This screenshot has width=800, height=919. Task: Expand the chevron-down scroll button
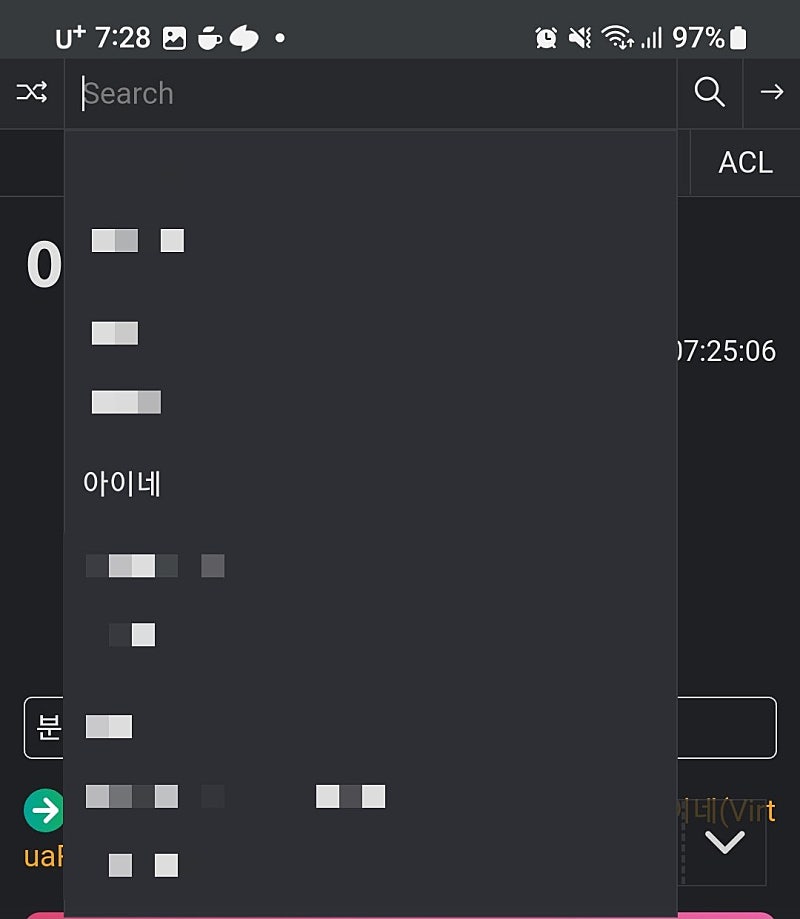[x=725, y=842]
